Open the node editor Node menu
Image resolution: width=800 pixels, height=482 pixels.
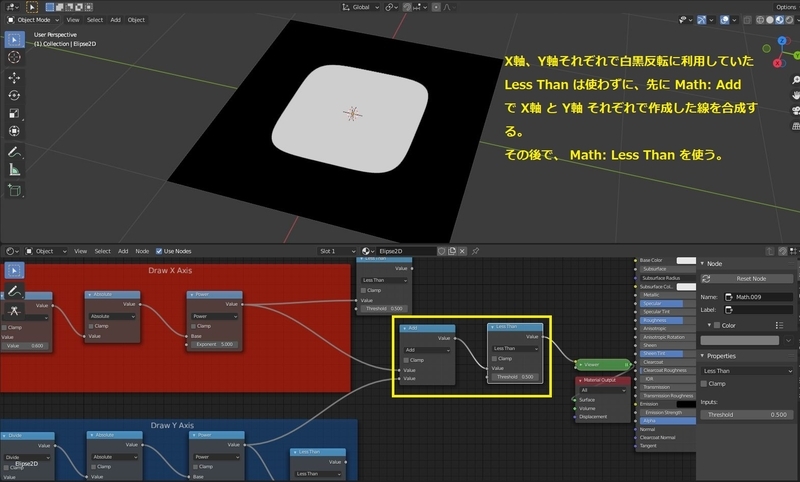click(142, 251)
